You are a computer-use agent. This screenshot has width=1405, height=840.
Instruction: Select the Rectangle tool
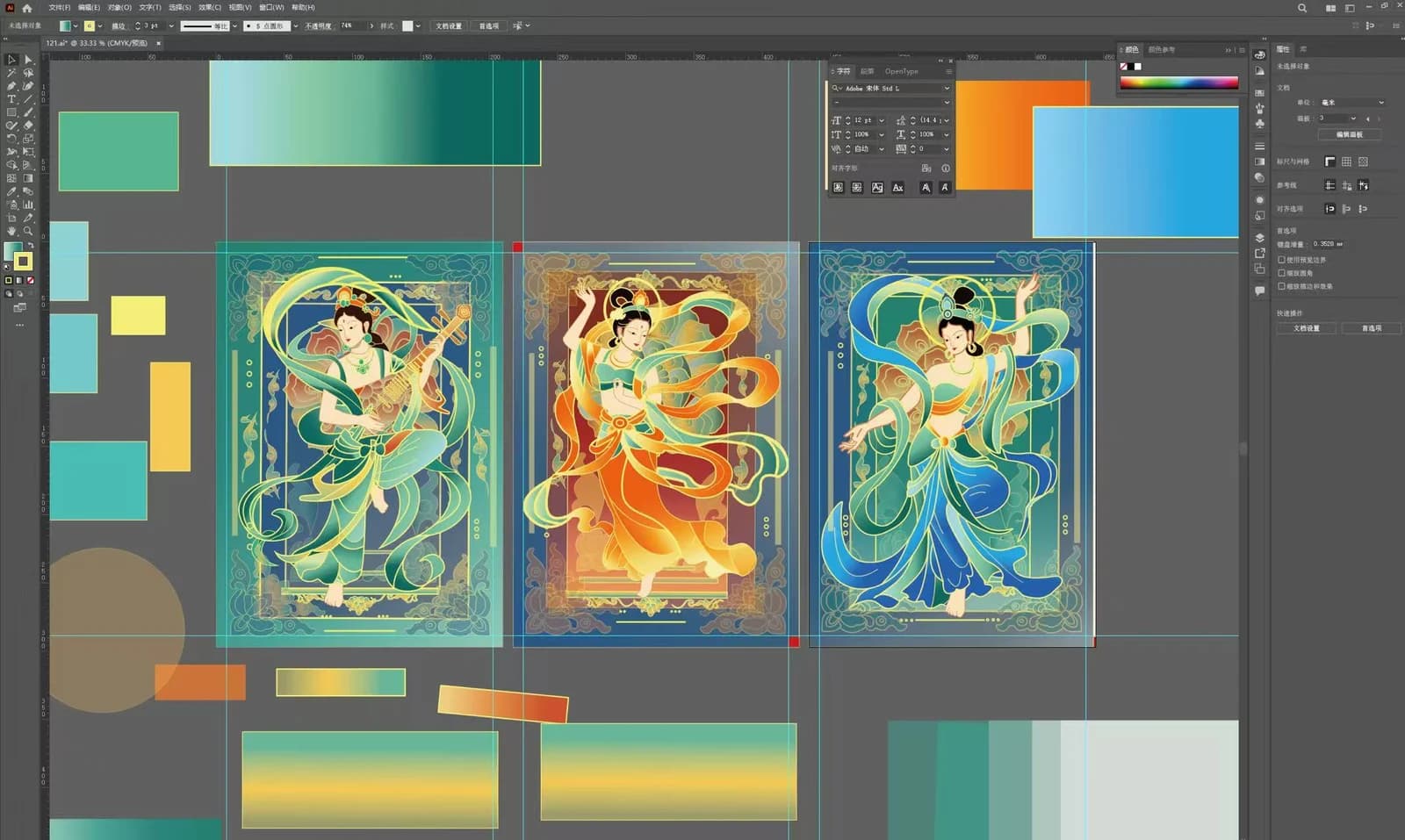[x=11, y=112]
